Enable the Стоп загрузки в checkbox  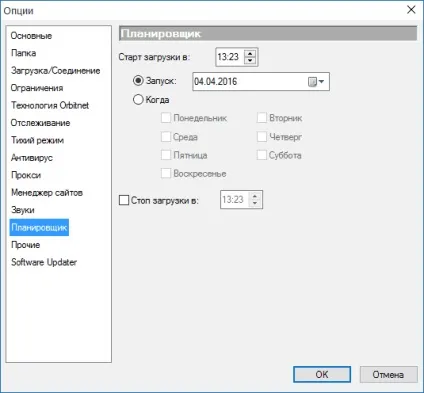[124, 200]
